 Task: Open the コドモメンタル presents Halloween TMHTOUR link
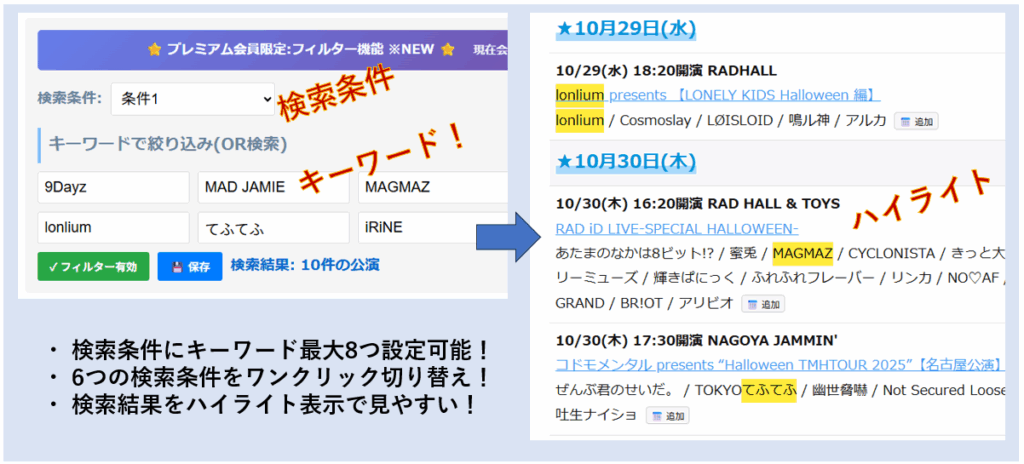point(780,365)
